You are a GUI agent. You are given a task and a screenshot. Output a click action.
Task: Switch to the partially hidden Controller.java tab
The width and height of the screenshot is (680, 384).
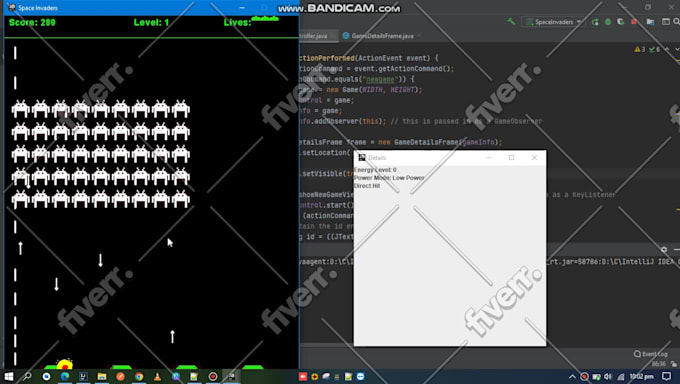(314, 36)
